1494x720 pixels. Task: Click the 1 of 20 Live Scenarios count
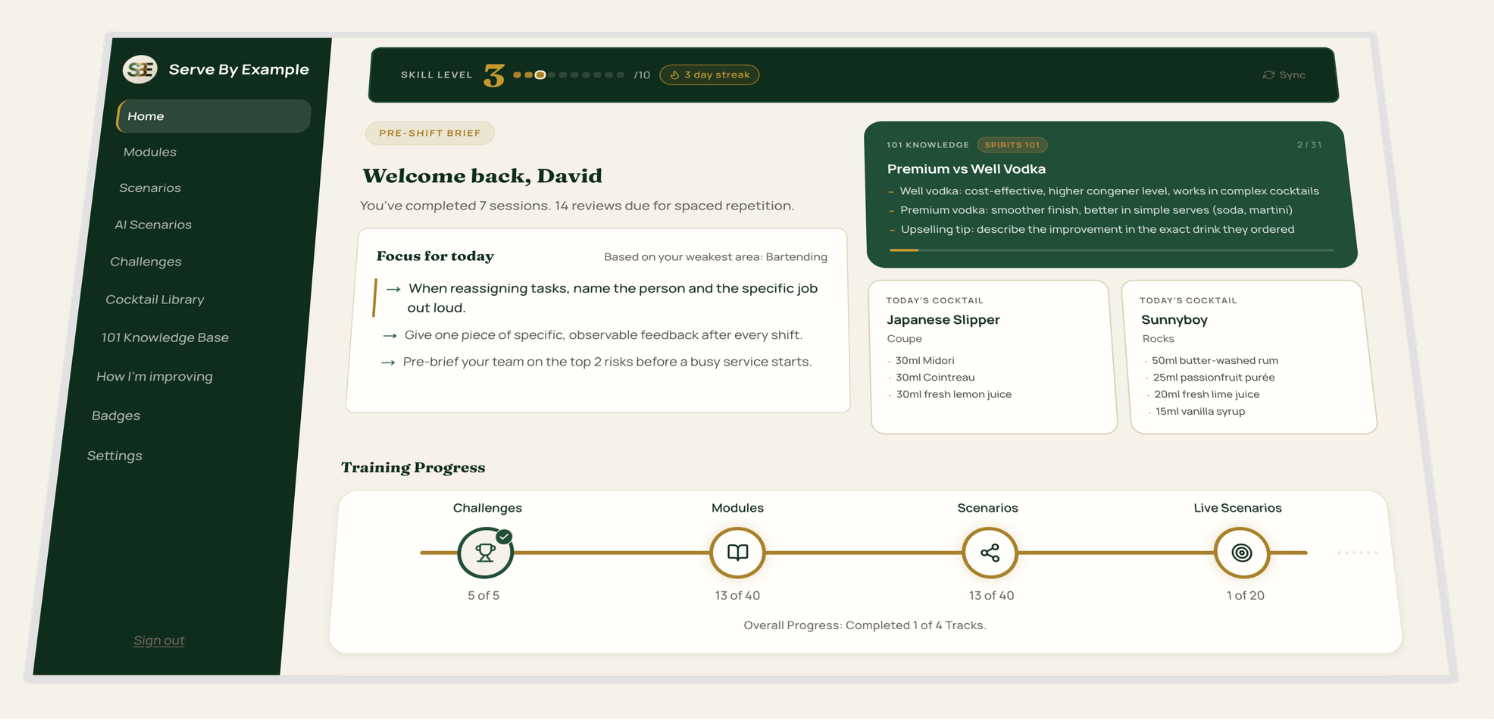pyautogui.click(x=1245, y=596)
